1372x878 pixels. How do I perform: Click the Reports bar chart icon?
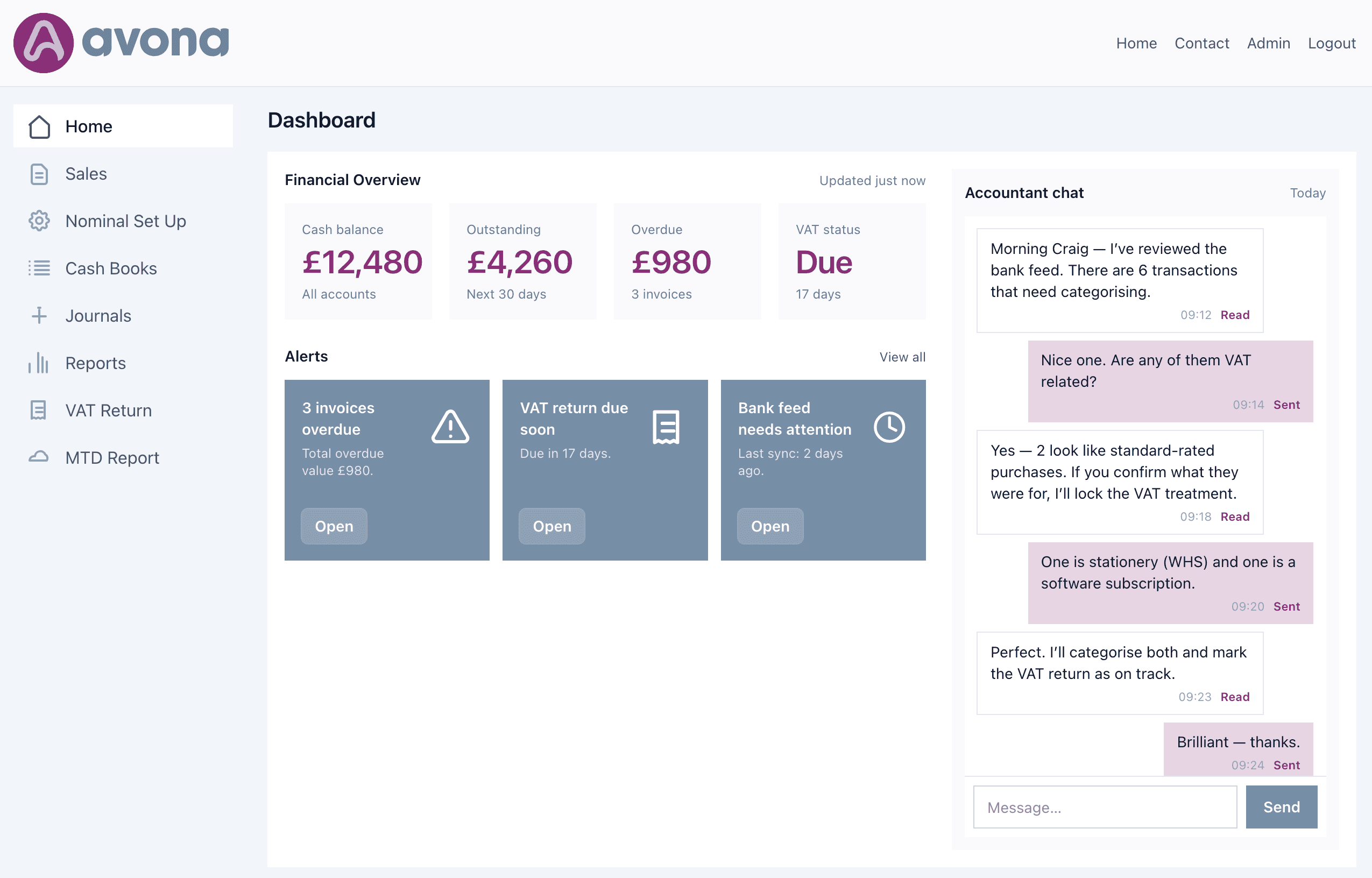(39, 363)
